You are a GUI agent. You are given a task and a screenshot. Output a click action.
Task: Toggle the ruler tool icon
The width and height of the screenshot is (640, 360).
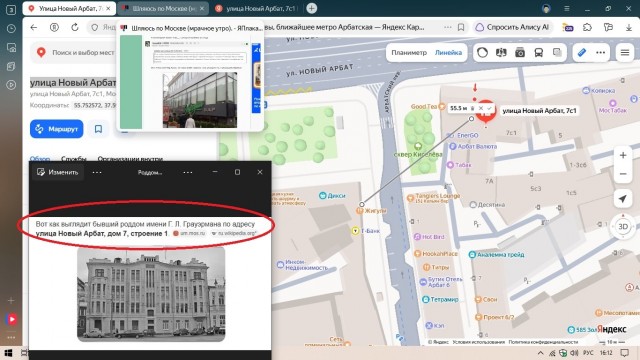click(582, 53)
